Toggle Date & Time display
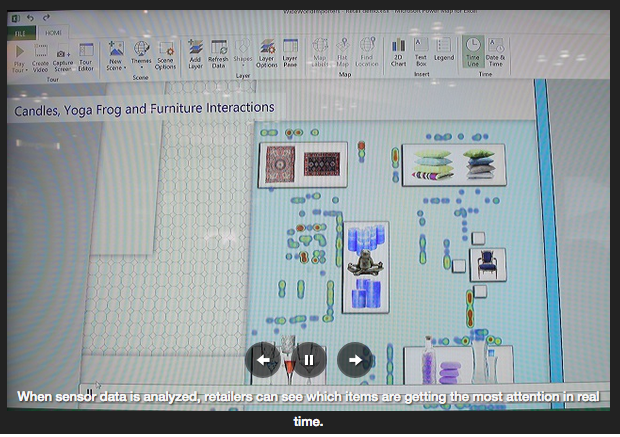The height and width of the screenshot is (437, 620). click(x=495, y=52)
